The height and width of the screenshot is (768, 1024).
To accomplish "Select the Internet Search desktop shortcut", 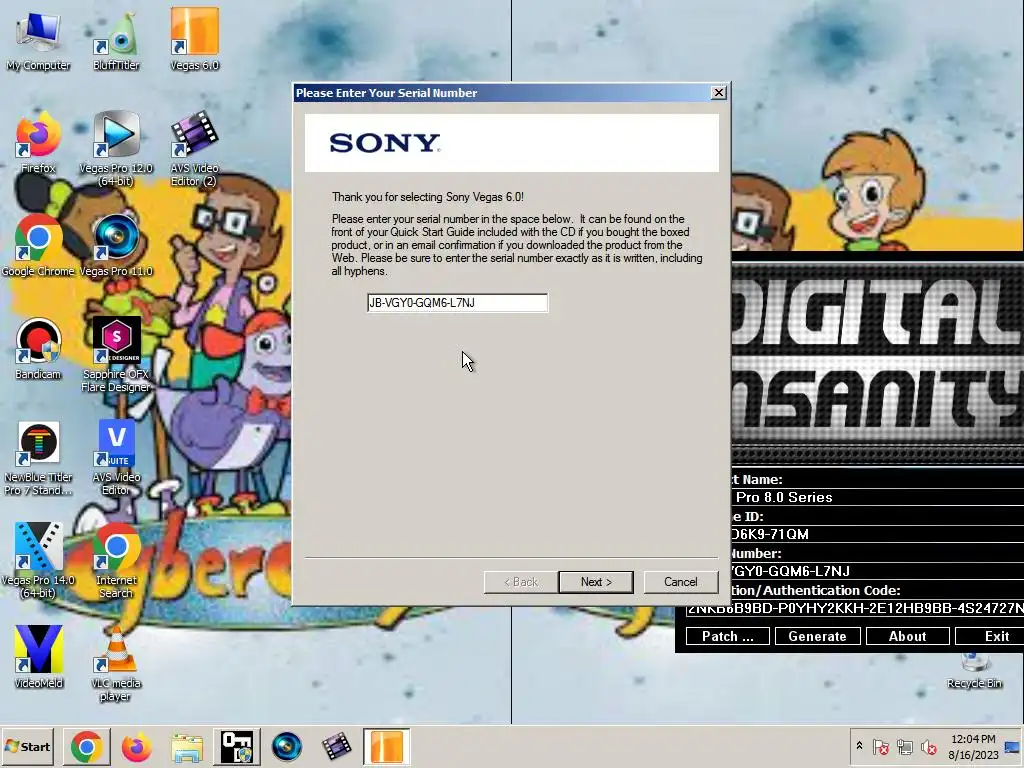I will 116,562.
